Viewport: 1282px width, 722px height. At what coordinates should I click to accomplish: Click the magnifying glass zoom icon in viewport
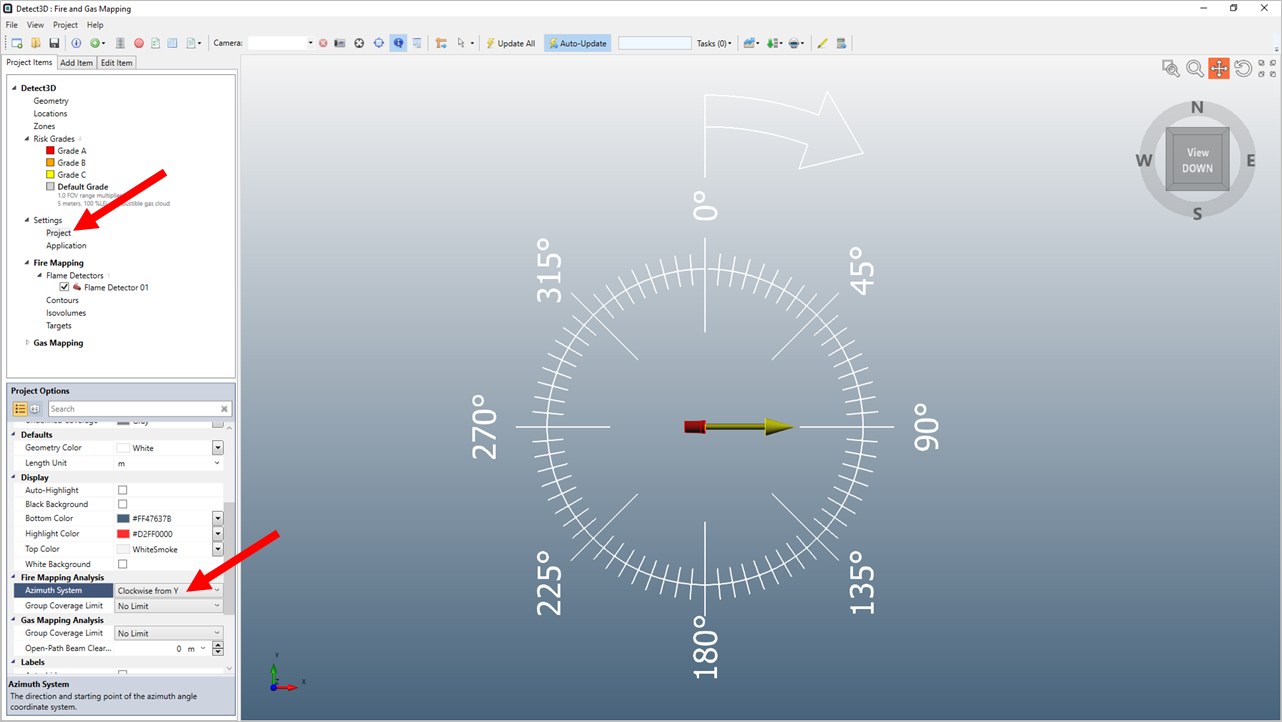[1195, 68]
